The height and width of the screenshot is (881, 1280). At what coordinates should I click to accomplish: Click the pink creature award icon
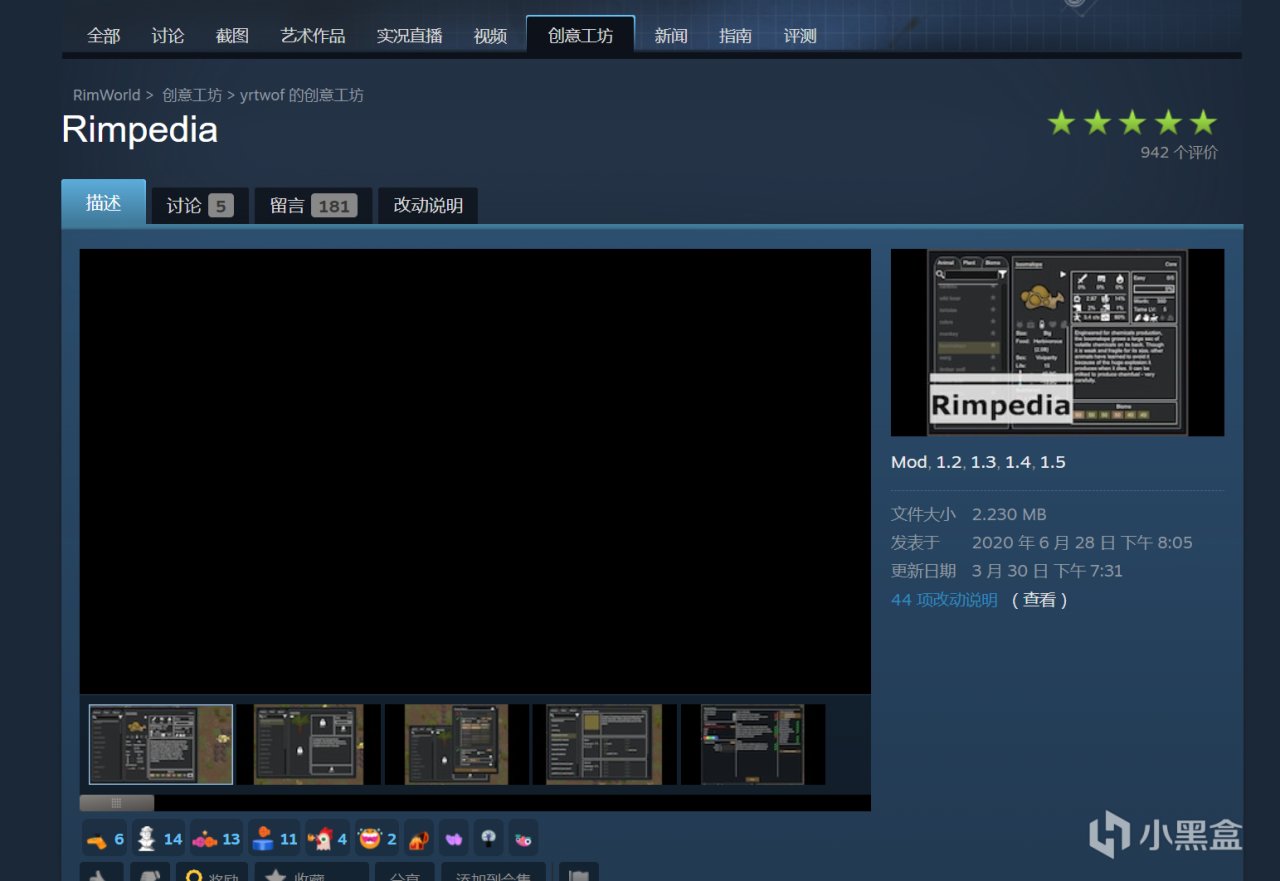tap(523, 838)
